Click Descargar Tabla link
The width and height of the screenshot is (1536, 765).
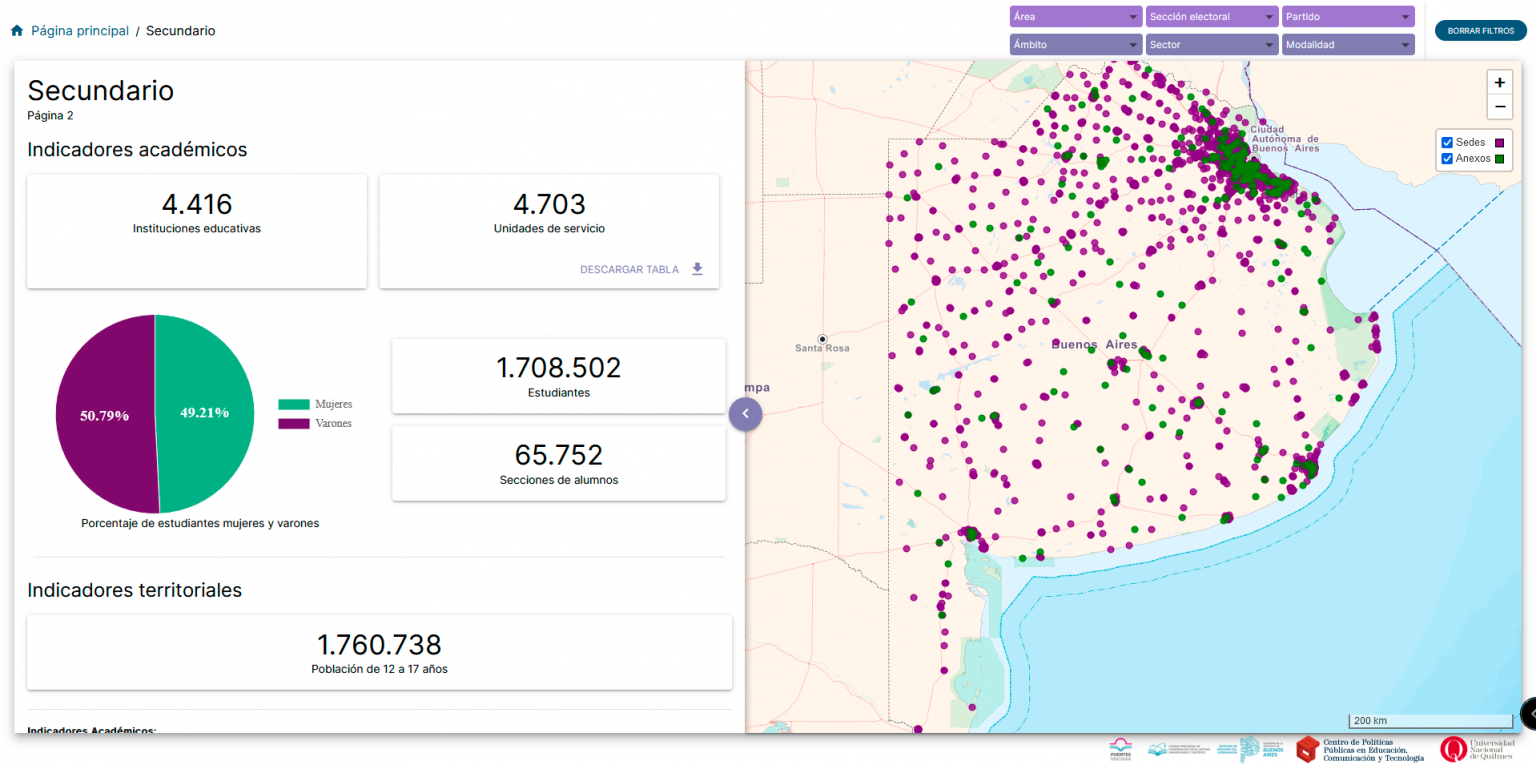[x=629, y=269]
